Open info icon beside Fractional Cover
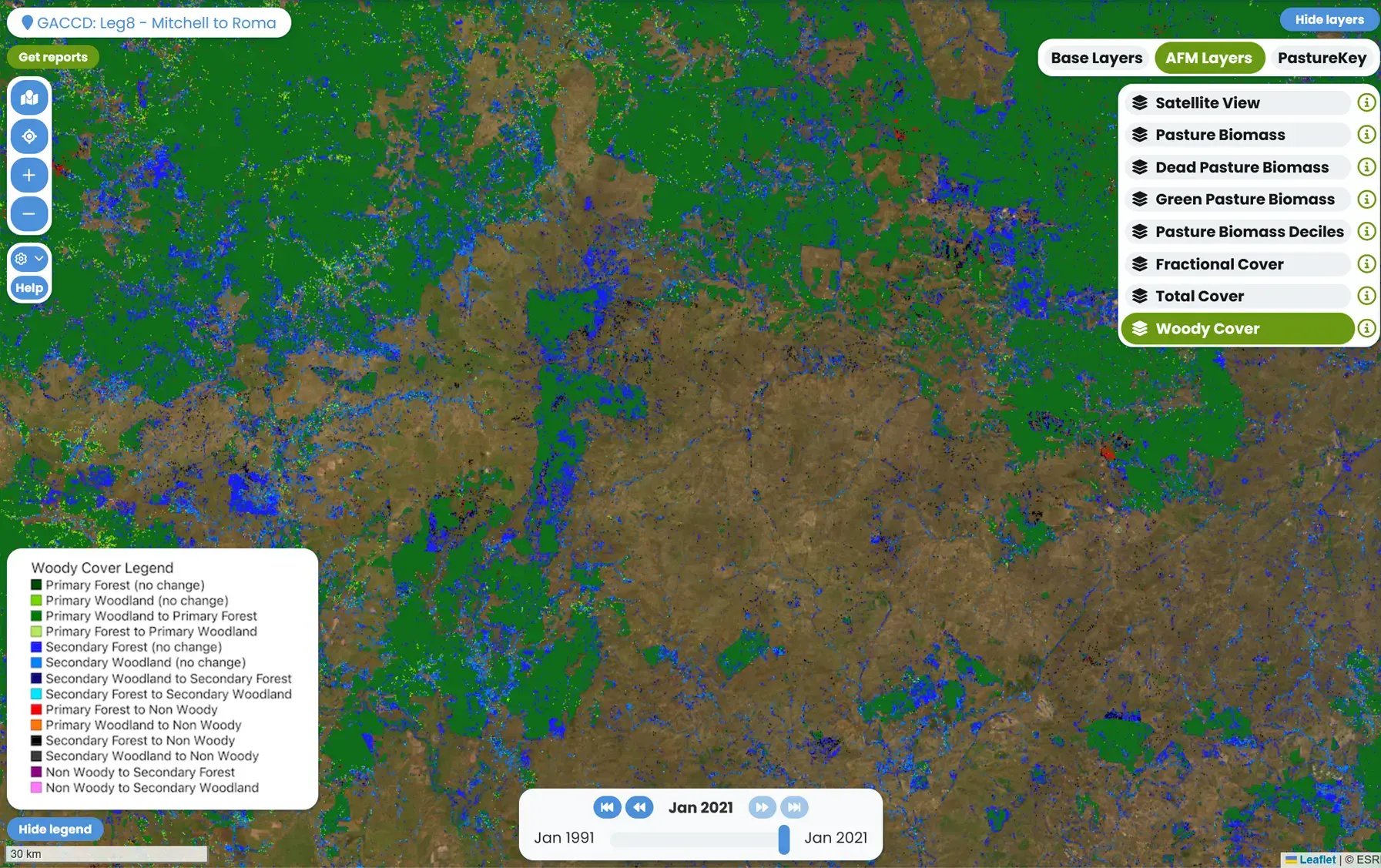This screenshot has width=1381, height=868. point(1366,264)
